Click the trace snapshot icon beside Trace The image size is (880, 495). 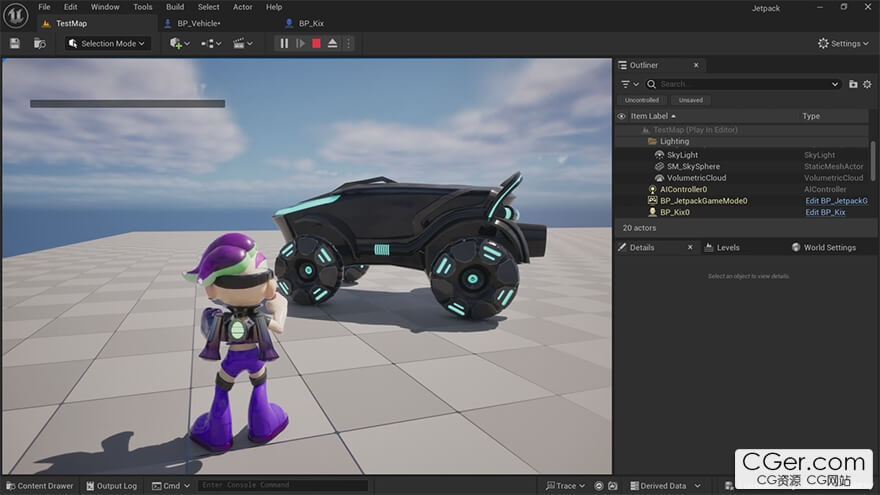coord(612,486)
